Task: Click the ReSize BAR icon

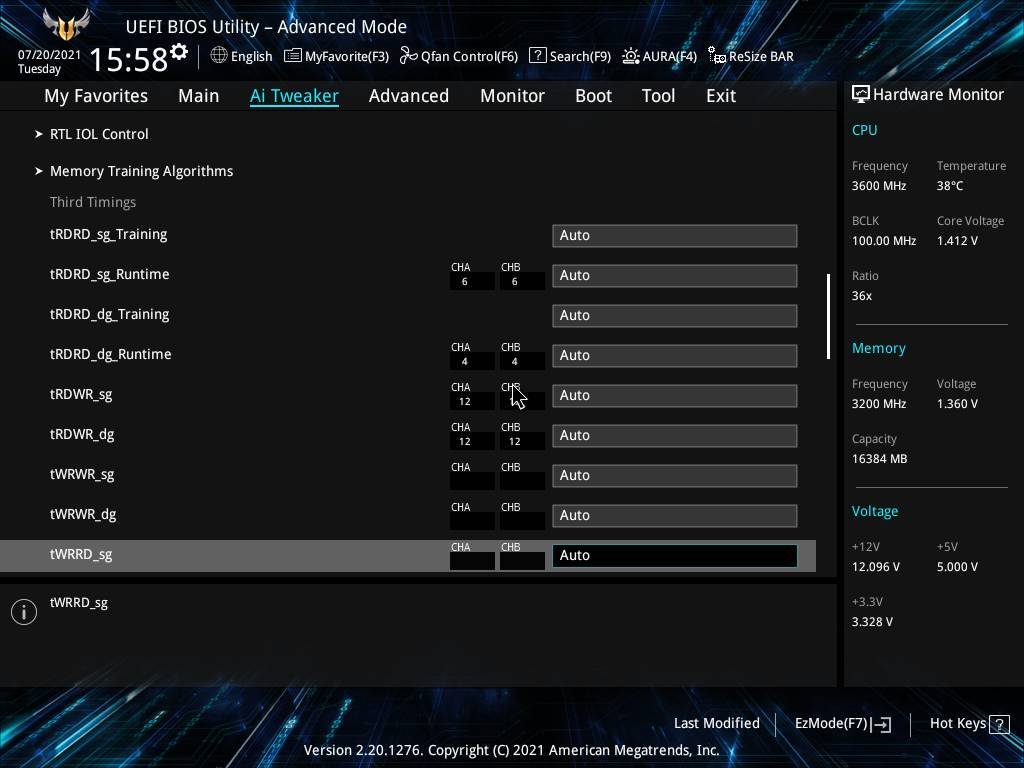Action: click(717, 56)
